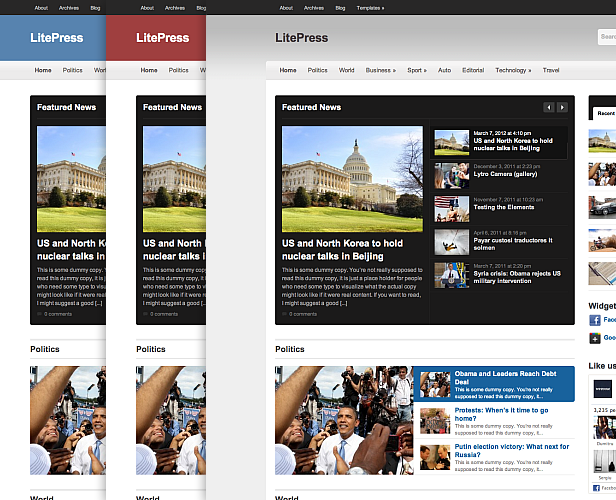Click 0 comments link in gray theme
Screen dimensions: 616x500
click(302, 314)
